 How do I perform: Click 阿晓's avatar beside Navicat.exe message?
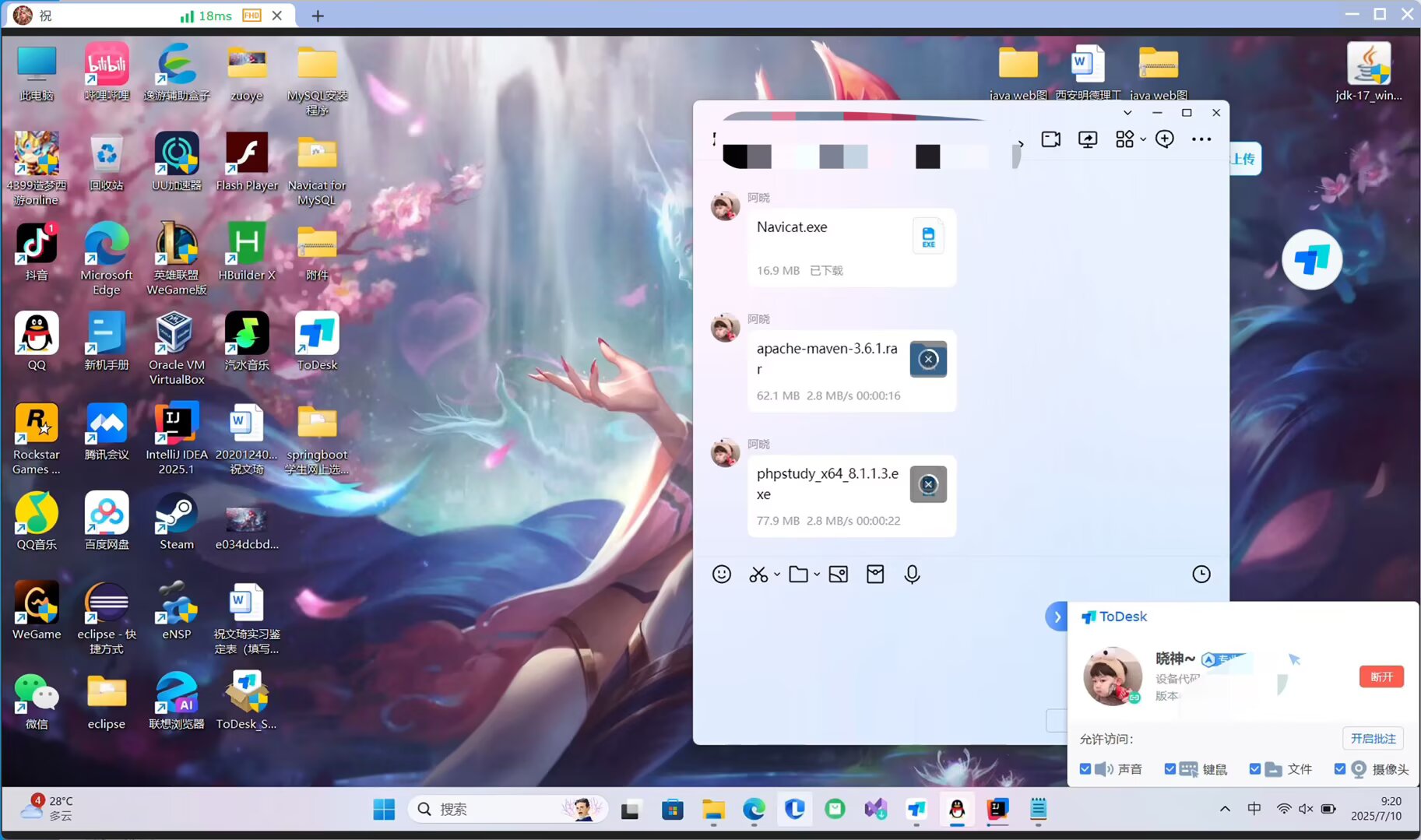point(725,206)
